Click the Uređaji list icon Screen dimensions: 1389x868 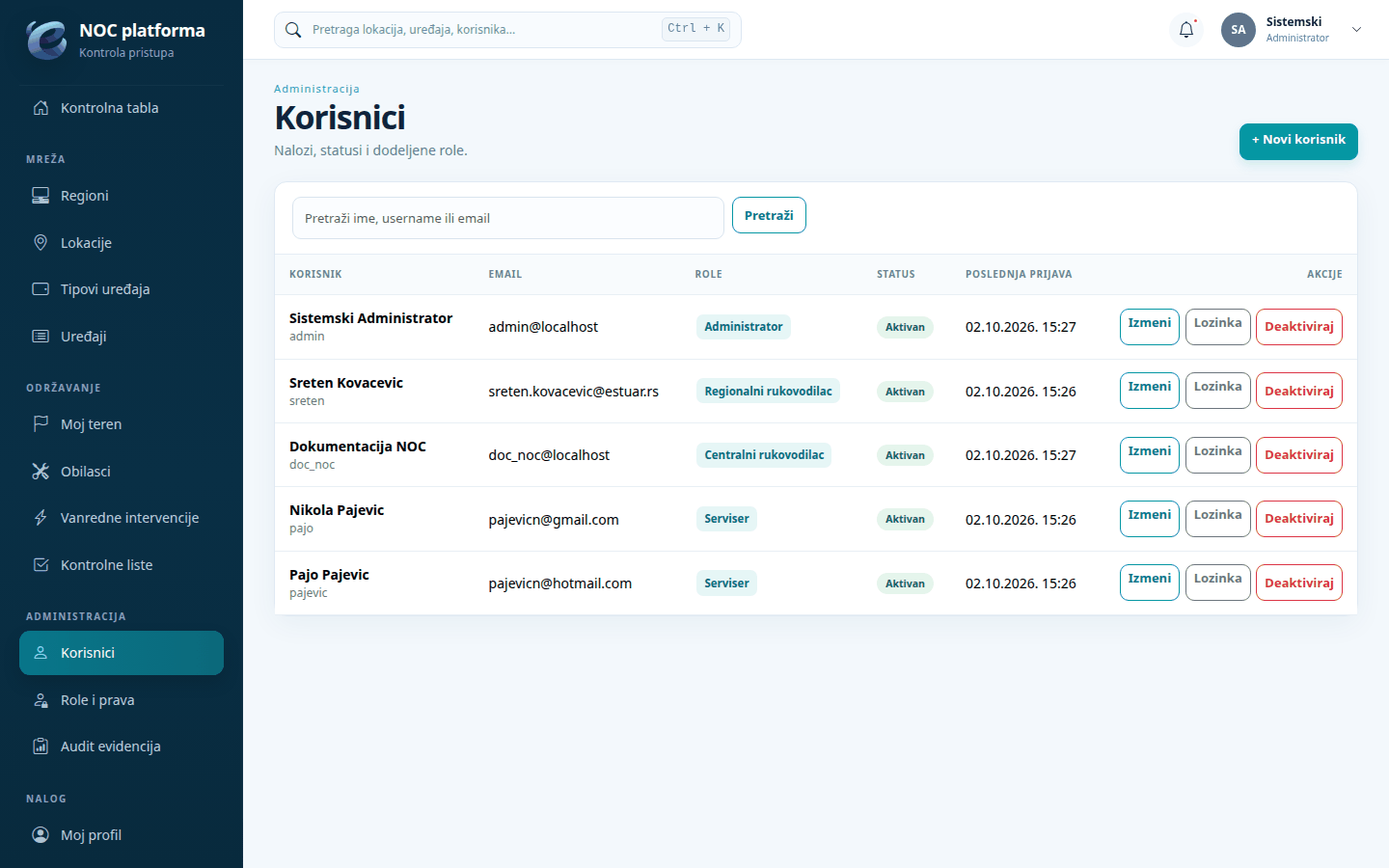point(41,337)
